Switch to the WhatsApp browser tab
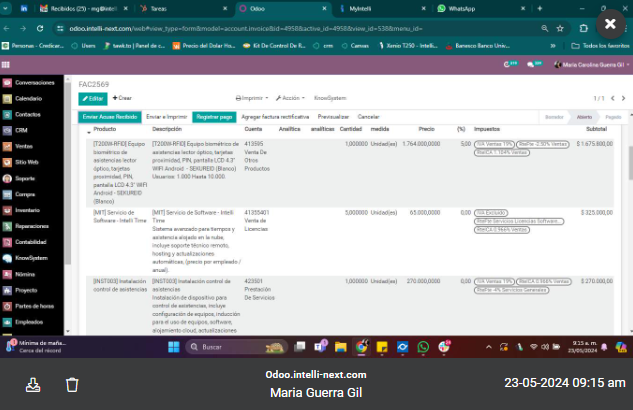Screen dimensions: 633x410 pyautogui.click(x=481, y=8)
